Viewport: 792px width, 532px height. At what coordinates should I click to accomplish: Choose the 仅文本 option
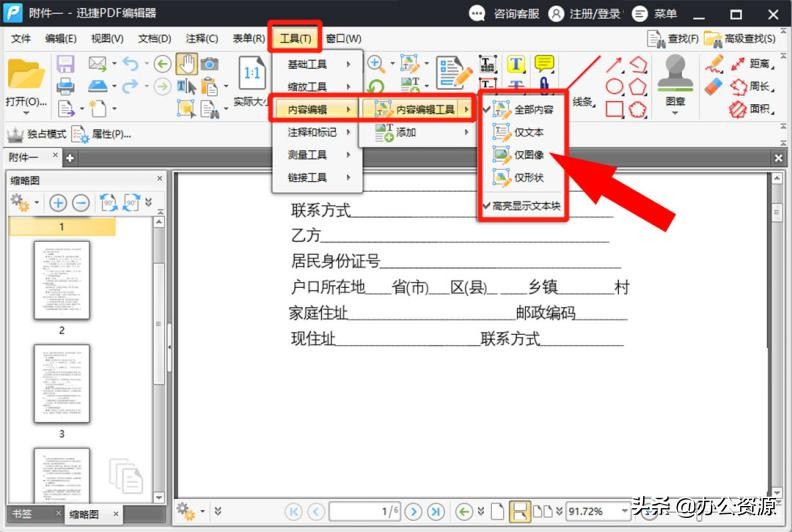[522, 132]
